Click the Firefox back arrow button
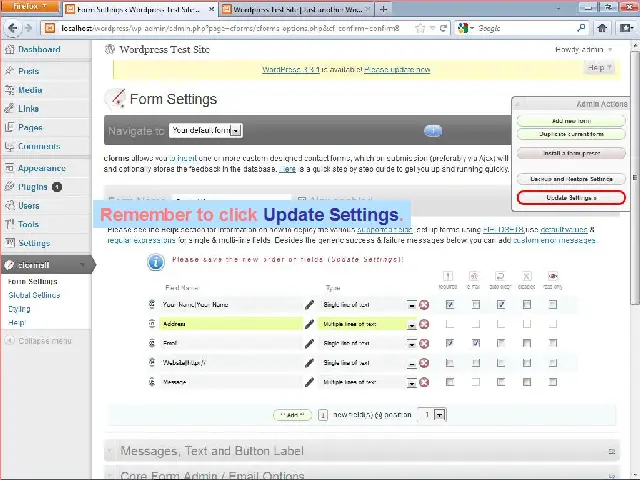This screenshot has height=480, width=640. pyautogui.click(x=12, y=28)
